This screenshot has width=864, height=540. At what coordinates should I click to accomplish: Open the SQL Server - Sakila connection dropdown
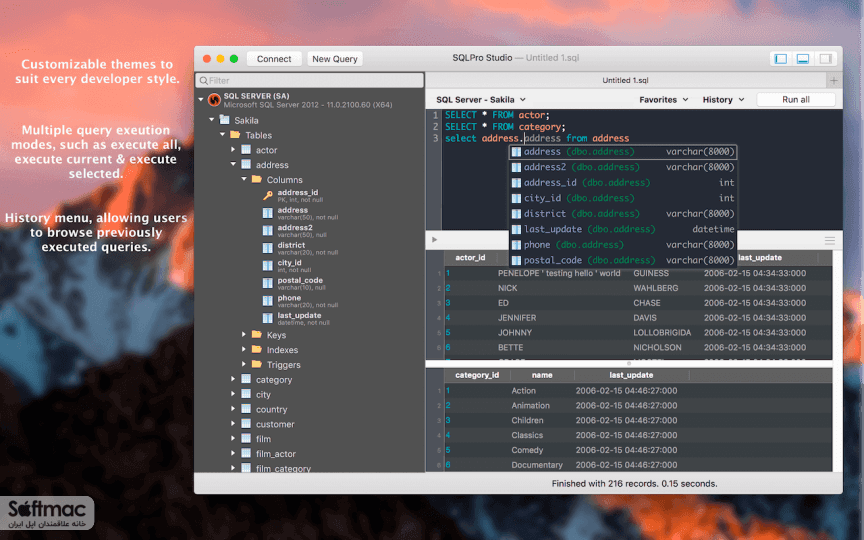[481, 100]
